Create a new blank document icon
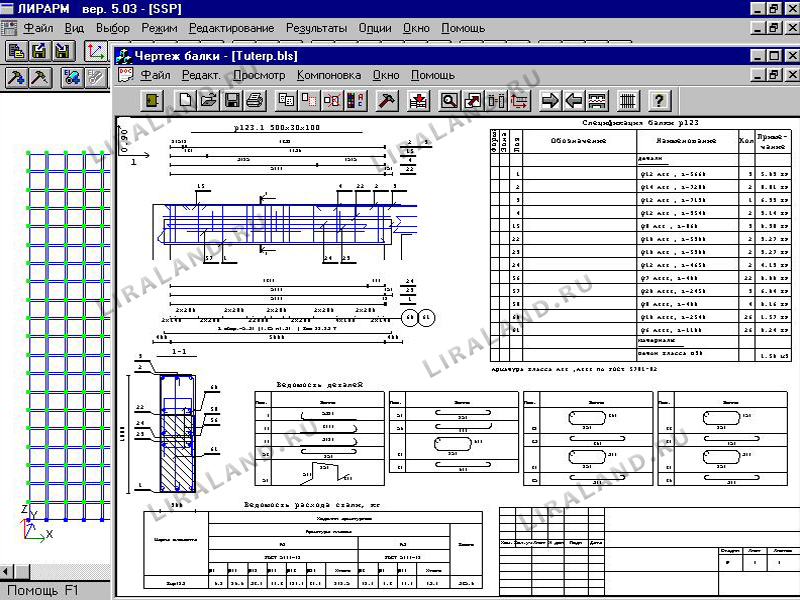Image resolution: width=800 pixels, height=600 pixels. [186, 100]
